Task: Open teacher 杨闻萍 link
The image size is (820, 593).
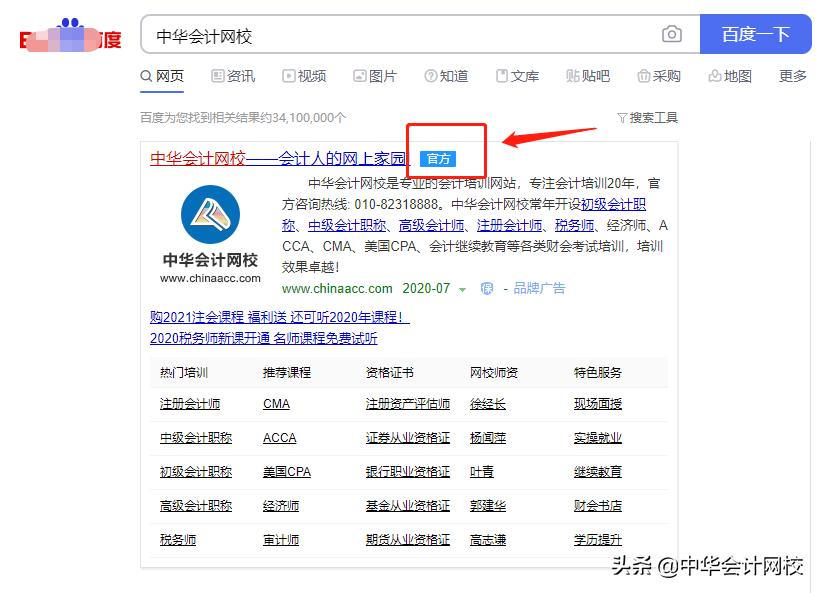Action: pyautogui.click(x=488, y=438)
